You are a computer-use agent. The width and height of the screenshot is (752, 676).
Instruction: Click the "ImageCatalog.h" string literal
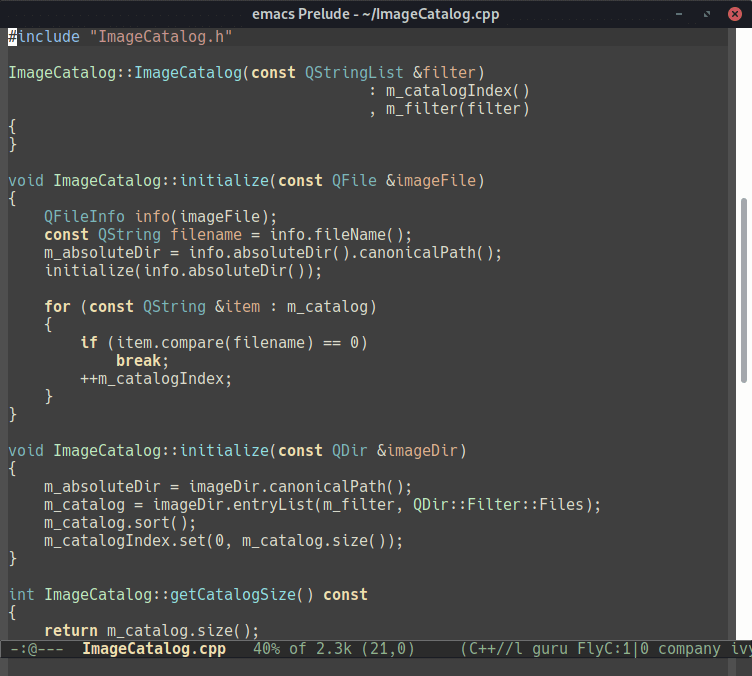[161, 36]
